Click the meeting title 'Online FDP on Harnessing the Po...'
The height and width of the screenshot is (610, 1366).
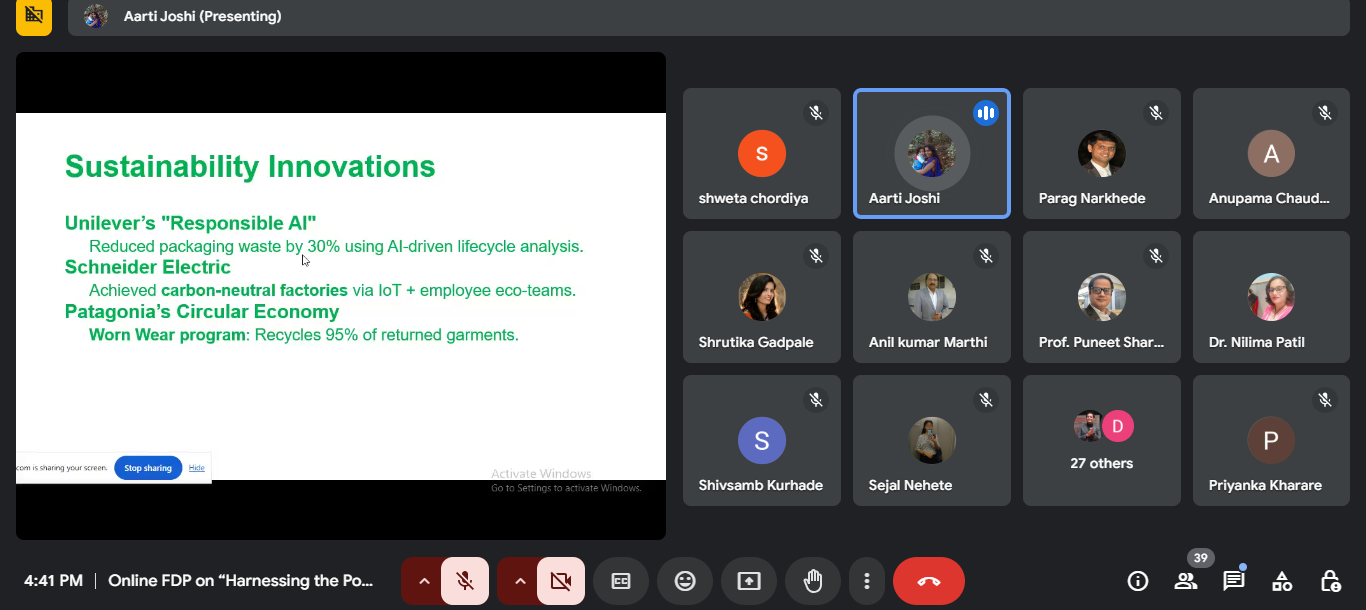point(240,581)
